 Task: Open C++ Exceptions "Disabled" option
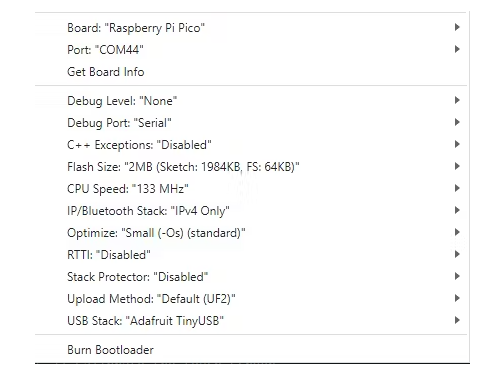click(x=251, y=144)
